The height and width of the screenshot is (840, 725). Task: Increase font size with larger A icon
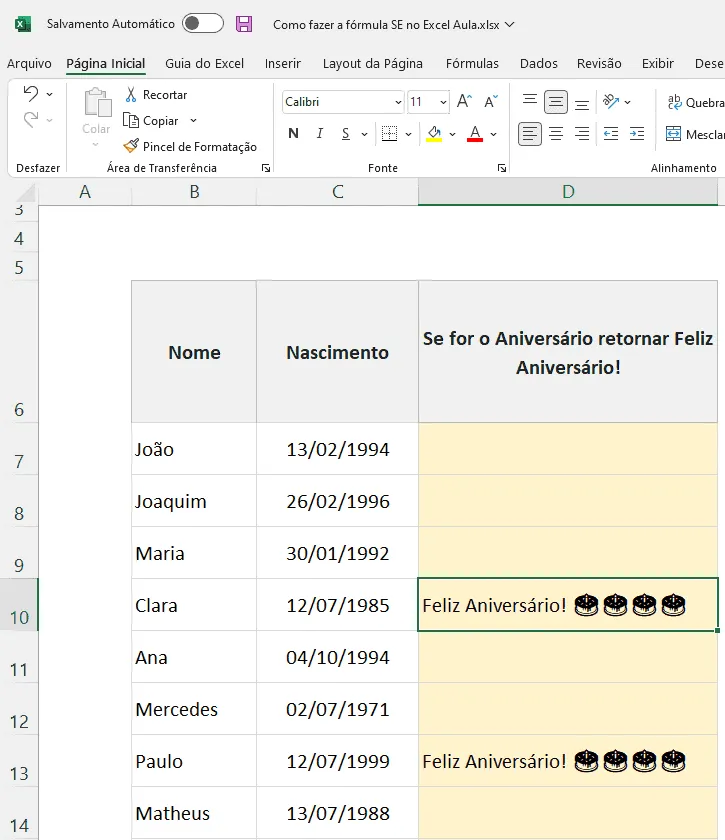(464, 101)
